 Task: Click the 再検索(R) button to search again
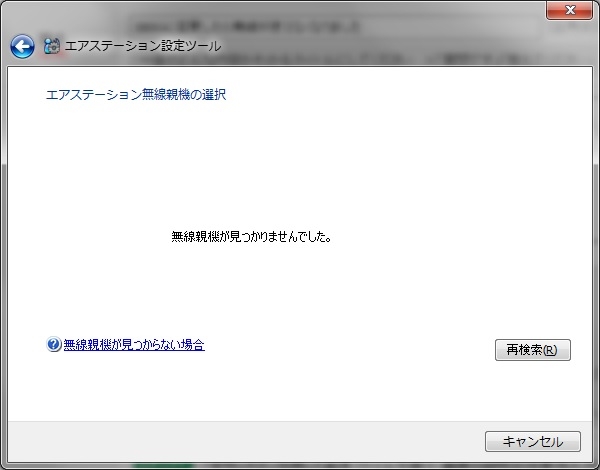533,350
